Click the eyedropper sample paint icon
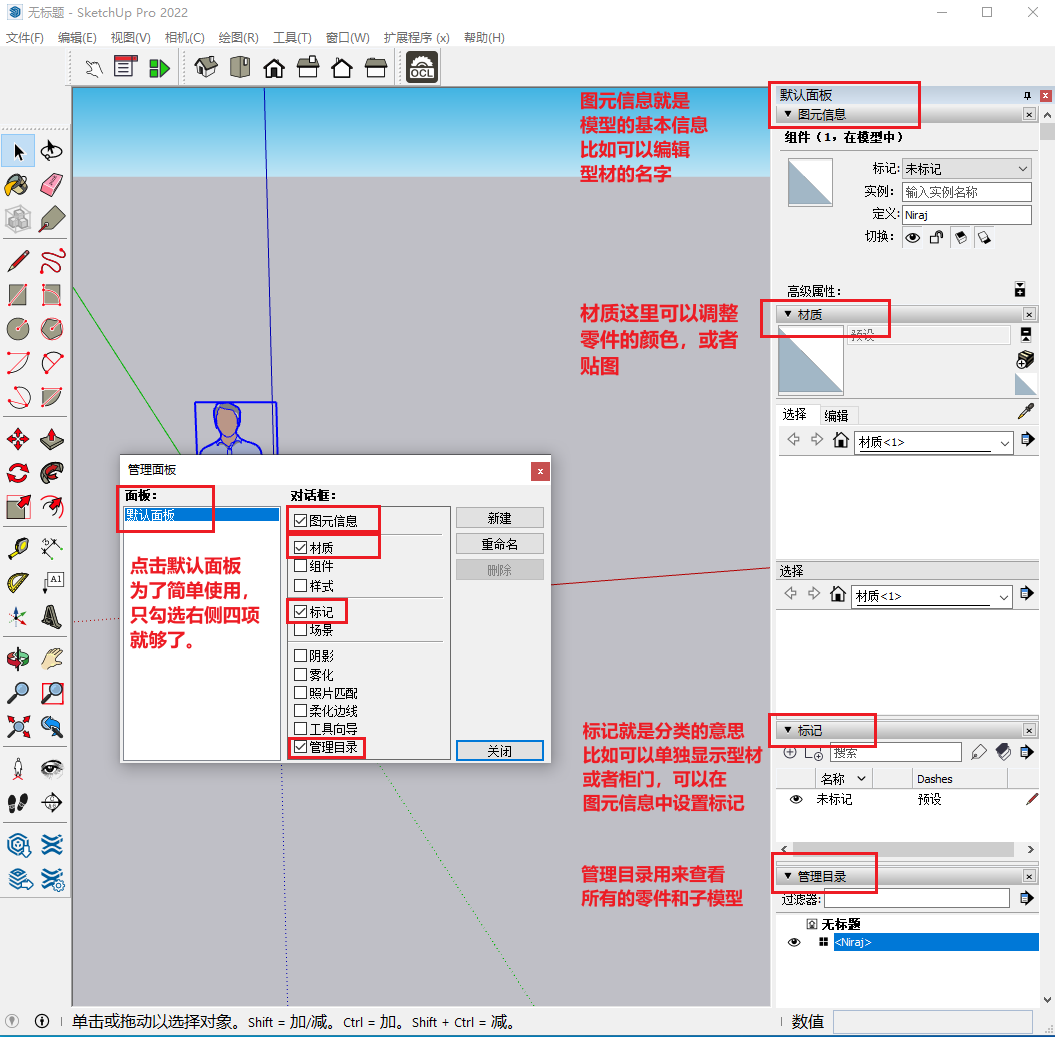 pyautogui.click(x=1025, y=411)
